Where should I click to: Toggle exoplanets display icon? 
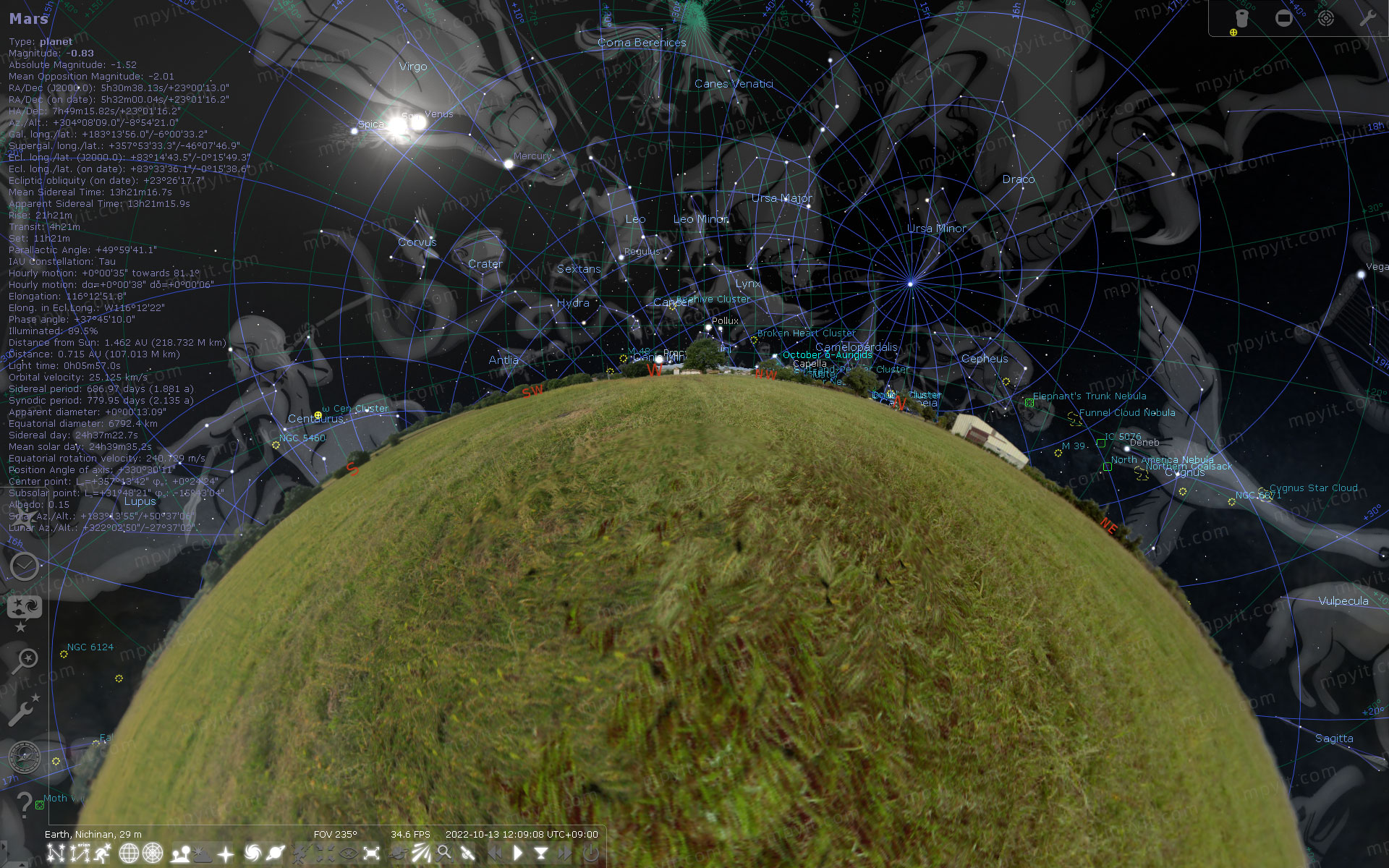[x=399, y=853]
